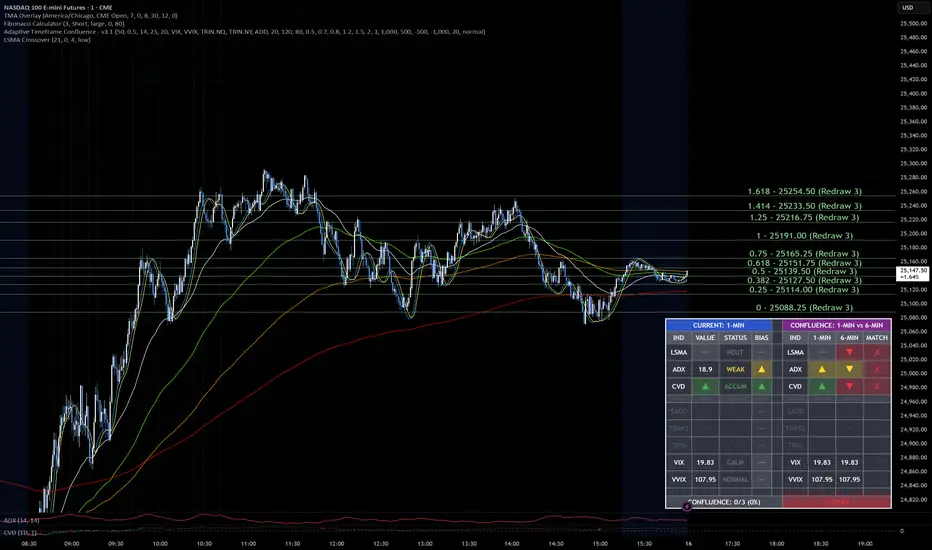This screenshot has height=550, width=932.
Task: Select the Fibonacci Calculator indicator legend
Action: pos(64,24)
